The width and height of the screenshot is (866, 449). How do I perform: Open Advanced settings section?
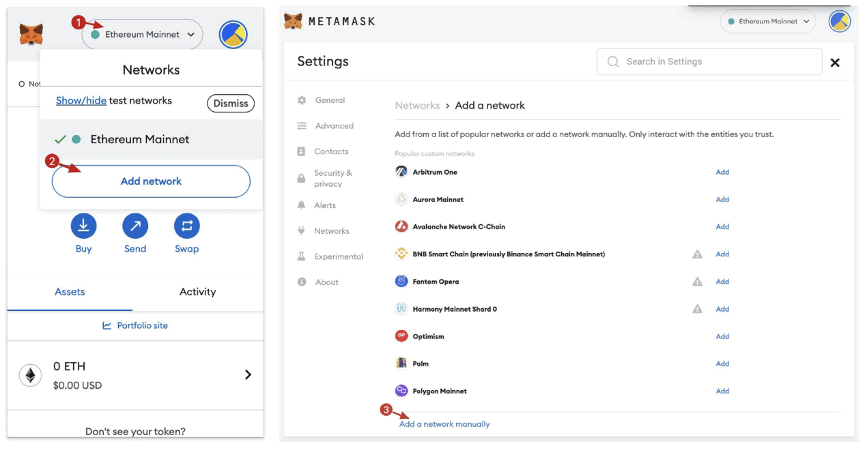334,126
